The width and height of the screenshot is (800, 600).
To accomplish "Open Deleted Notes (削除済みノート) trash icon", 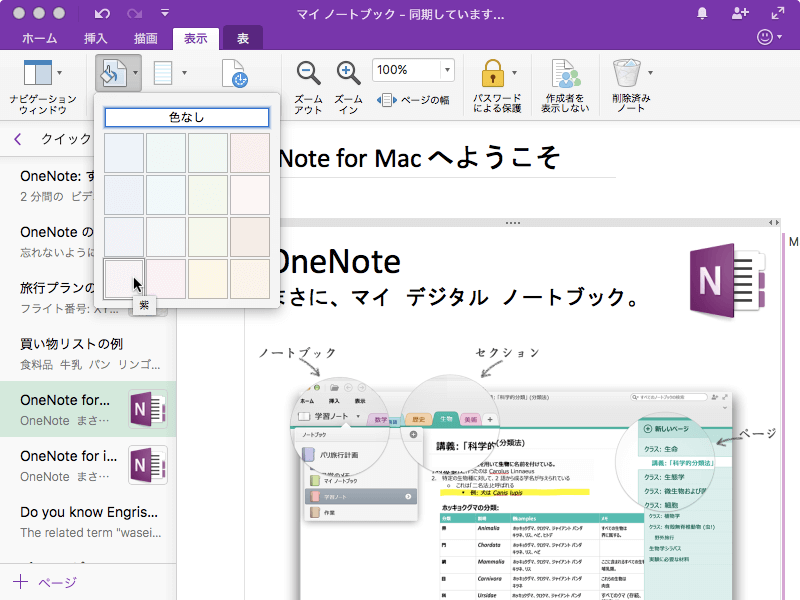I will (x=627, y=73).
